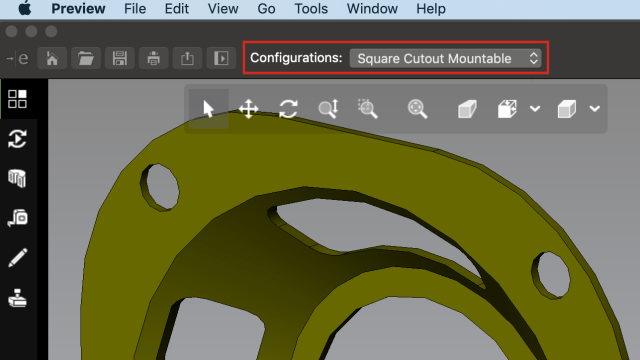Open the Tools menu
The height and width of the screenshot is (360, 640).
click(x=311, y=9)
